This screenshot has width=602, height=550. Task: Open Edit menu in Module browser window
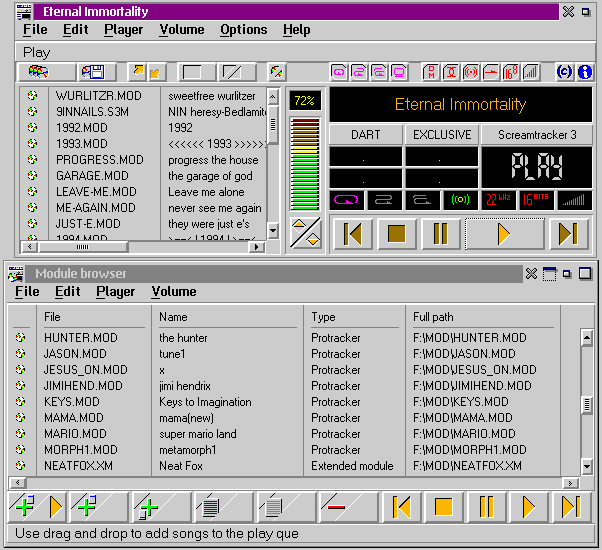(68, 292)
